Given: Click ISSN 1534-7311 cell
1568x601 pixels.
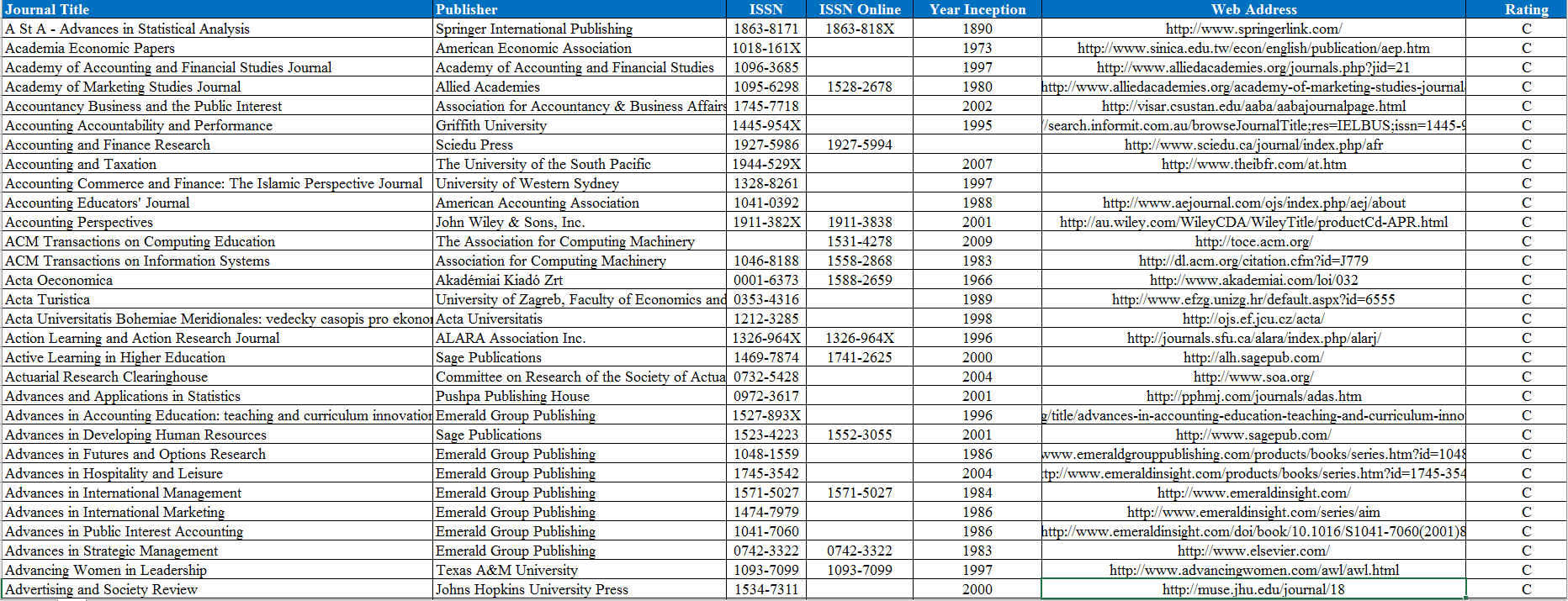Looking at the screenshot, I should pyautogui.click(x=766, y=589).
